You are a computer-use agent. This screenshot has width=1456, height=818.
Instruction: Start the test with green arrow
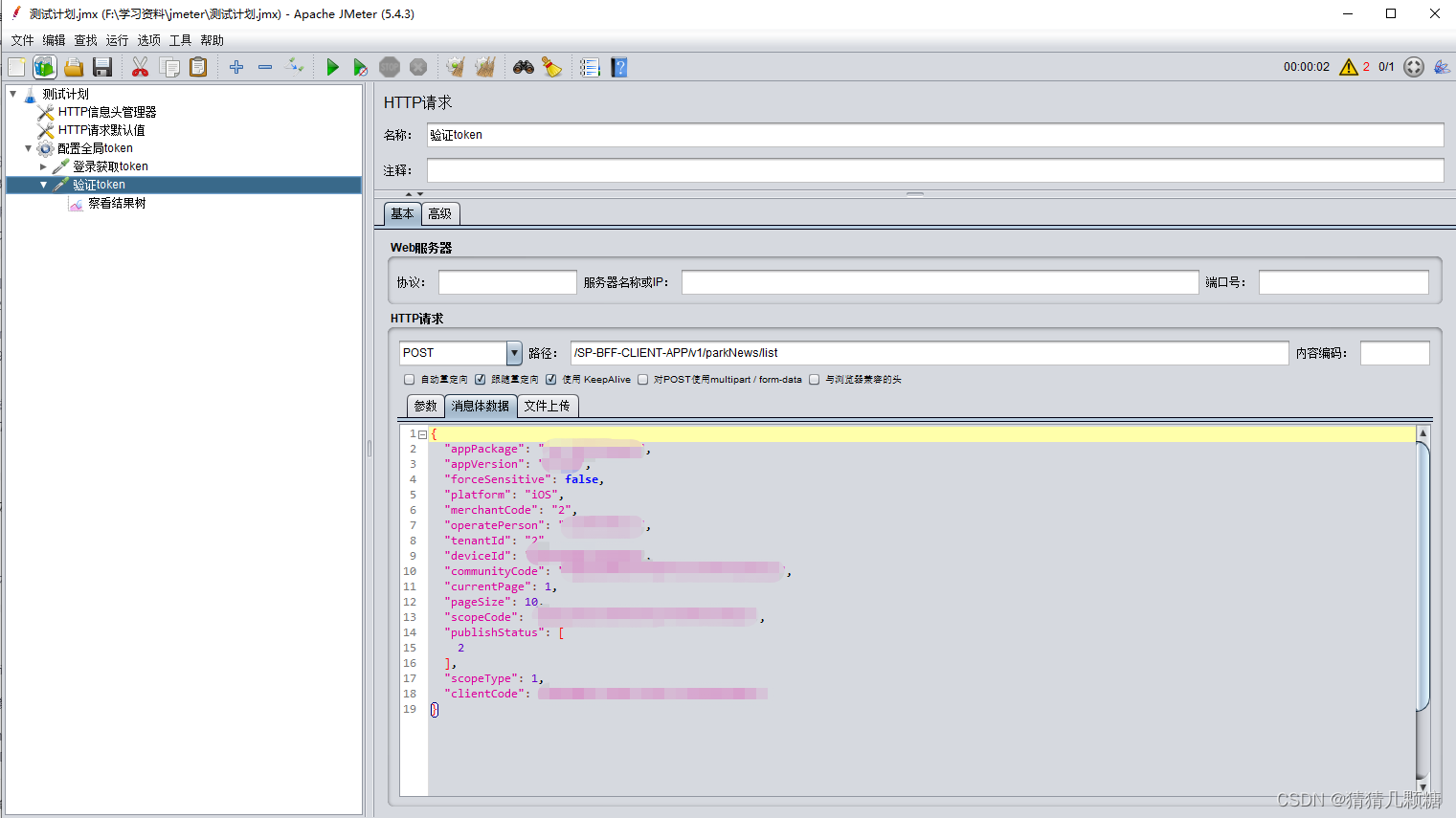[332, 67]
